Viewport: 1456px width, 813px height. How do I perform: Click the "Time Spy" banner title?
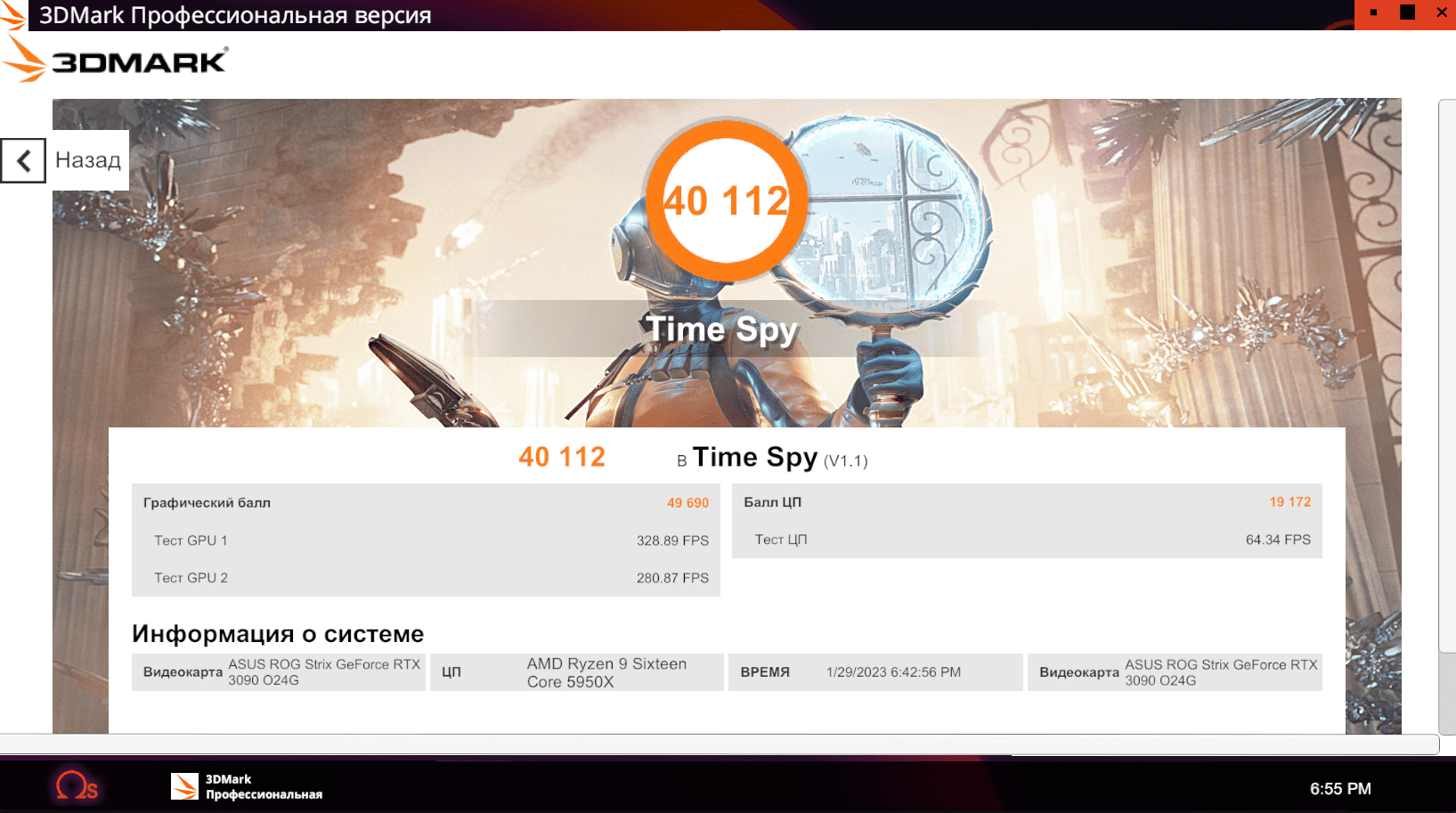coord(722,329)
